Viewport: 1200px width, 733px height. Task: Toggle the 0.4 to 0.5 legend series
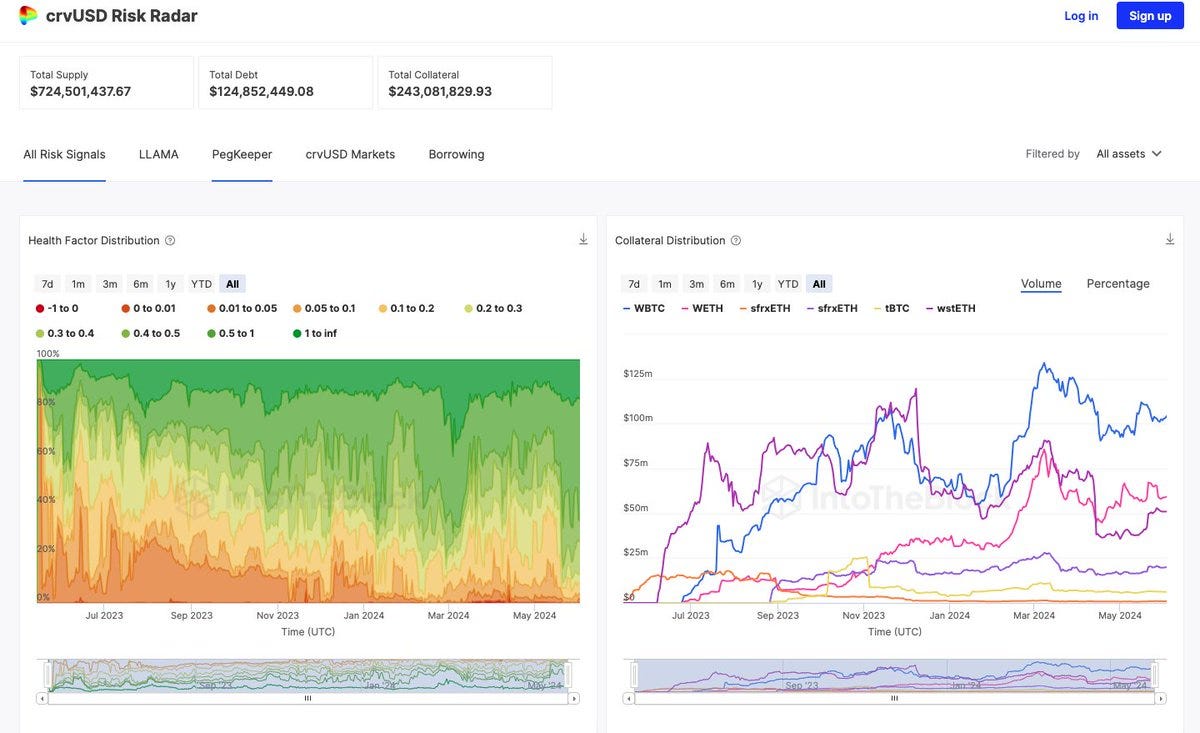click(x=151, y=333)
